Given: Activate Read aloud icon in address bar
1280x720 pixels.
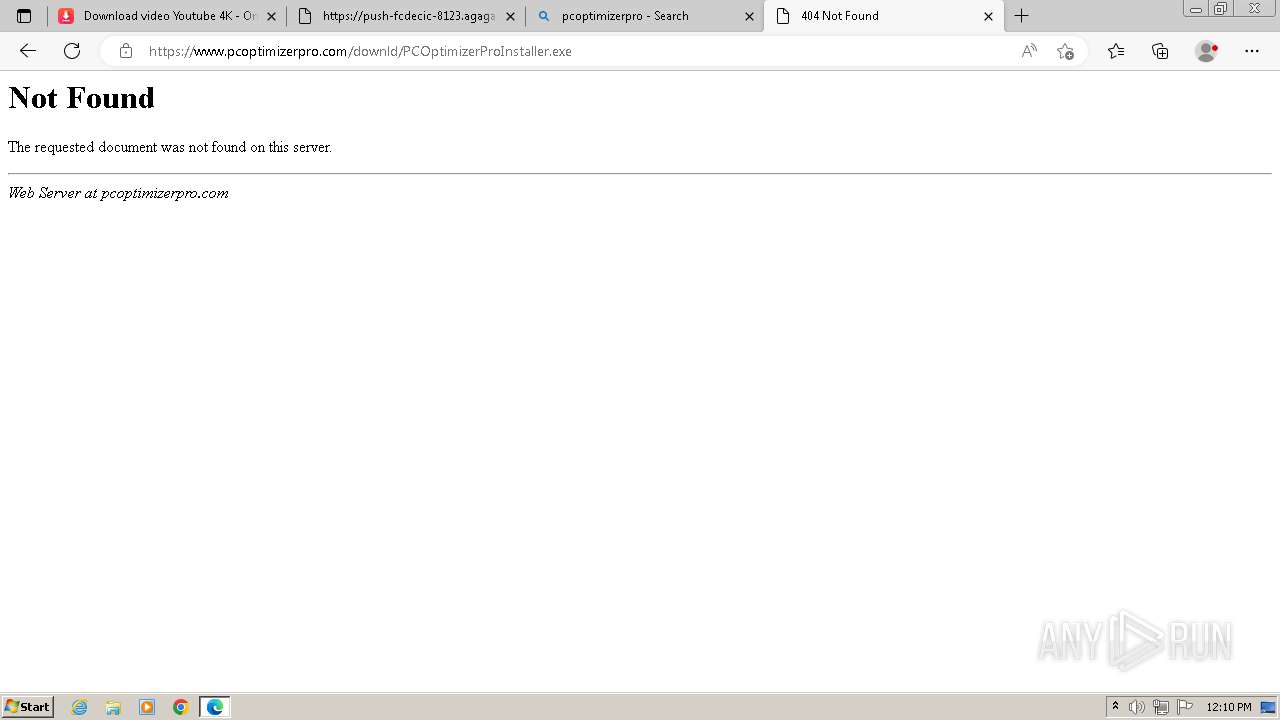Looking at the screenshot, I should (x=1029, y=51).
